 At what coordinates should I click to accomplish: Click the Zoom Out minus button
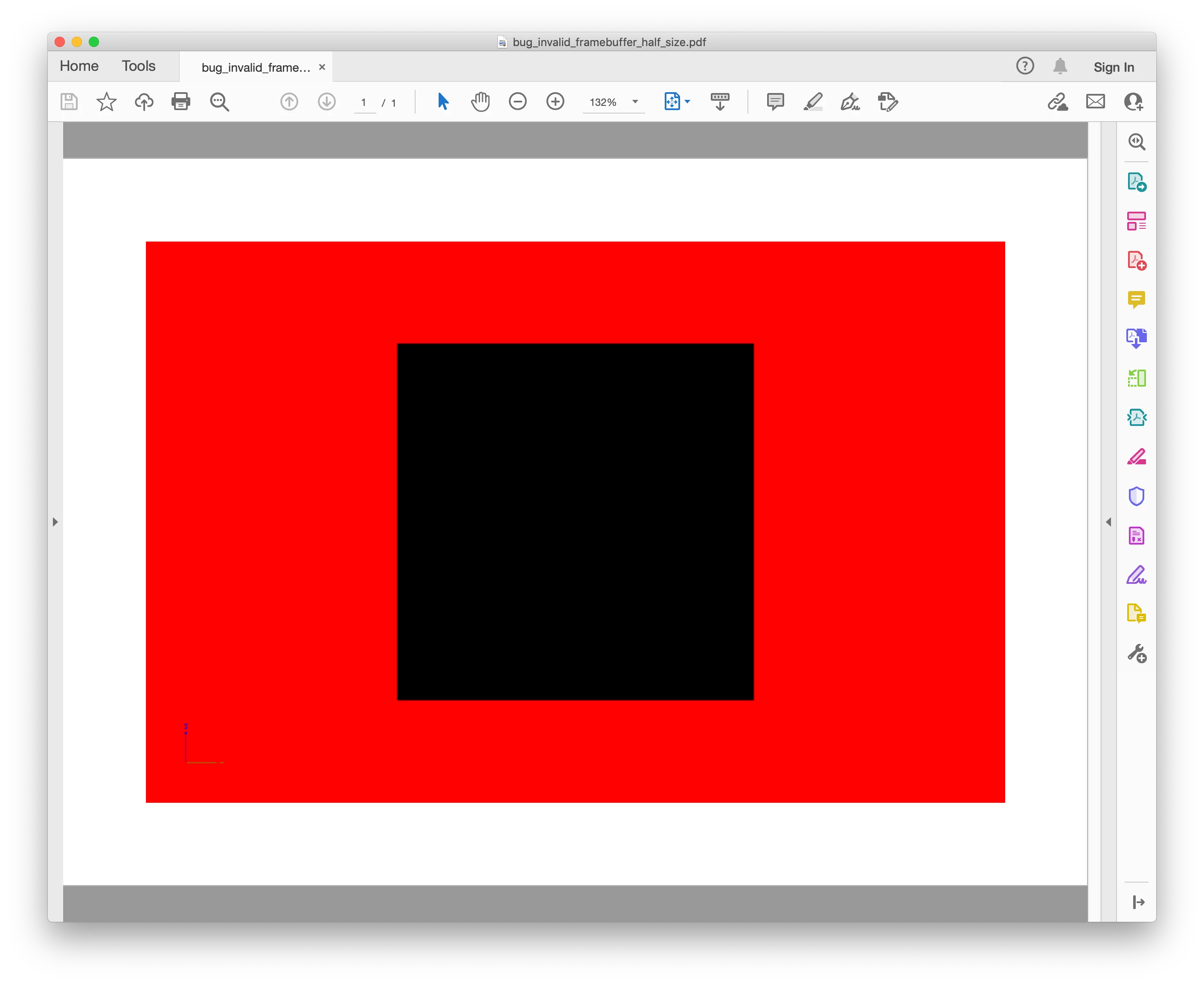click(x=517, y=102)
